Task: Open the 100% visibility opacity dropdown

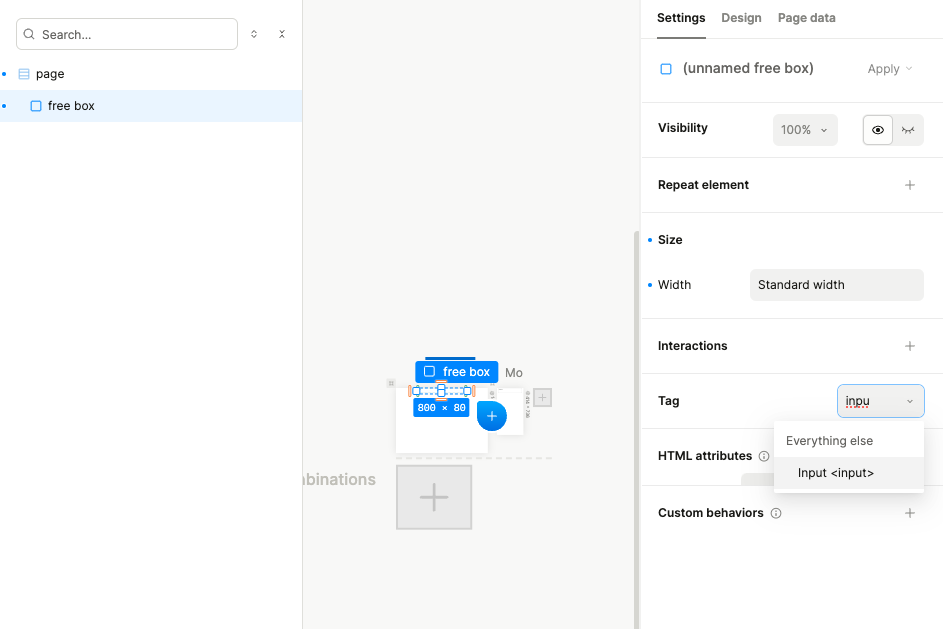Action: coord(805,130)
